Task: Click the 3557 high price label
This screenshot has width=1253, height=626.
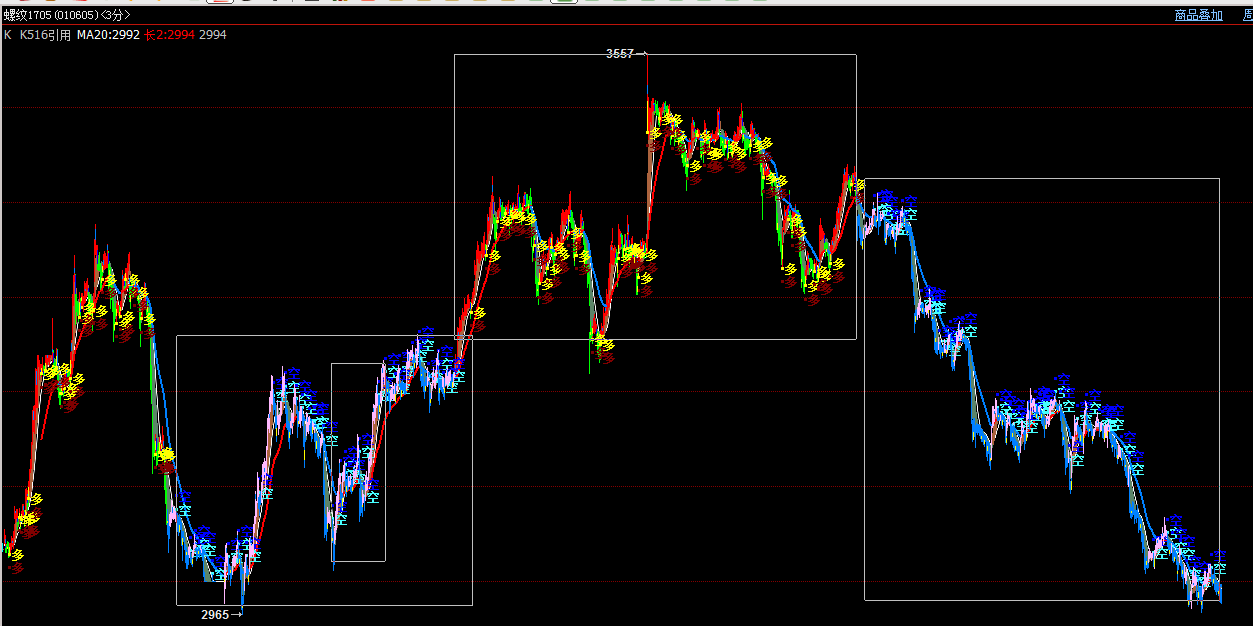Action: click(619, 54)
